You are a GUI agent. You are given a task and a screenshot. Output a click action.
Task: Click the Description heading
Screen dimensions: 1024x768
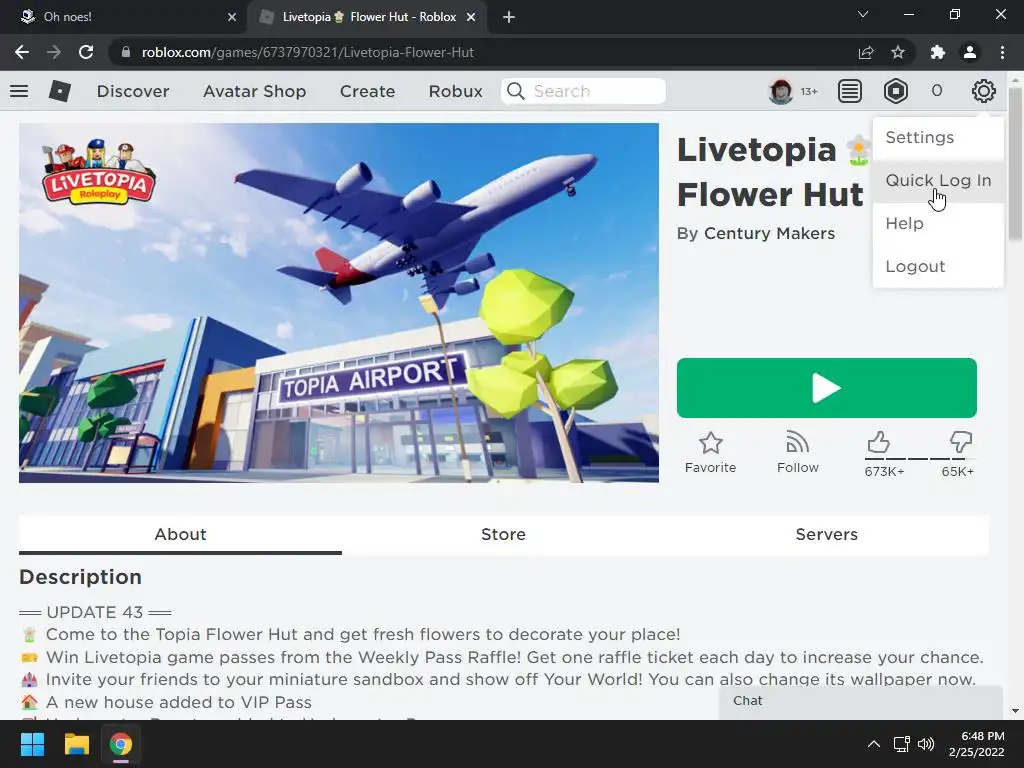click(80, 577)
